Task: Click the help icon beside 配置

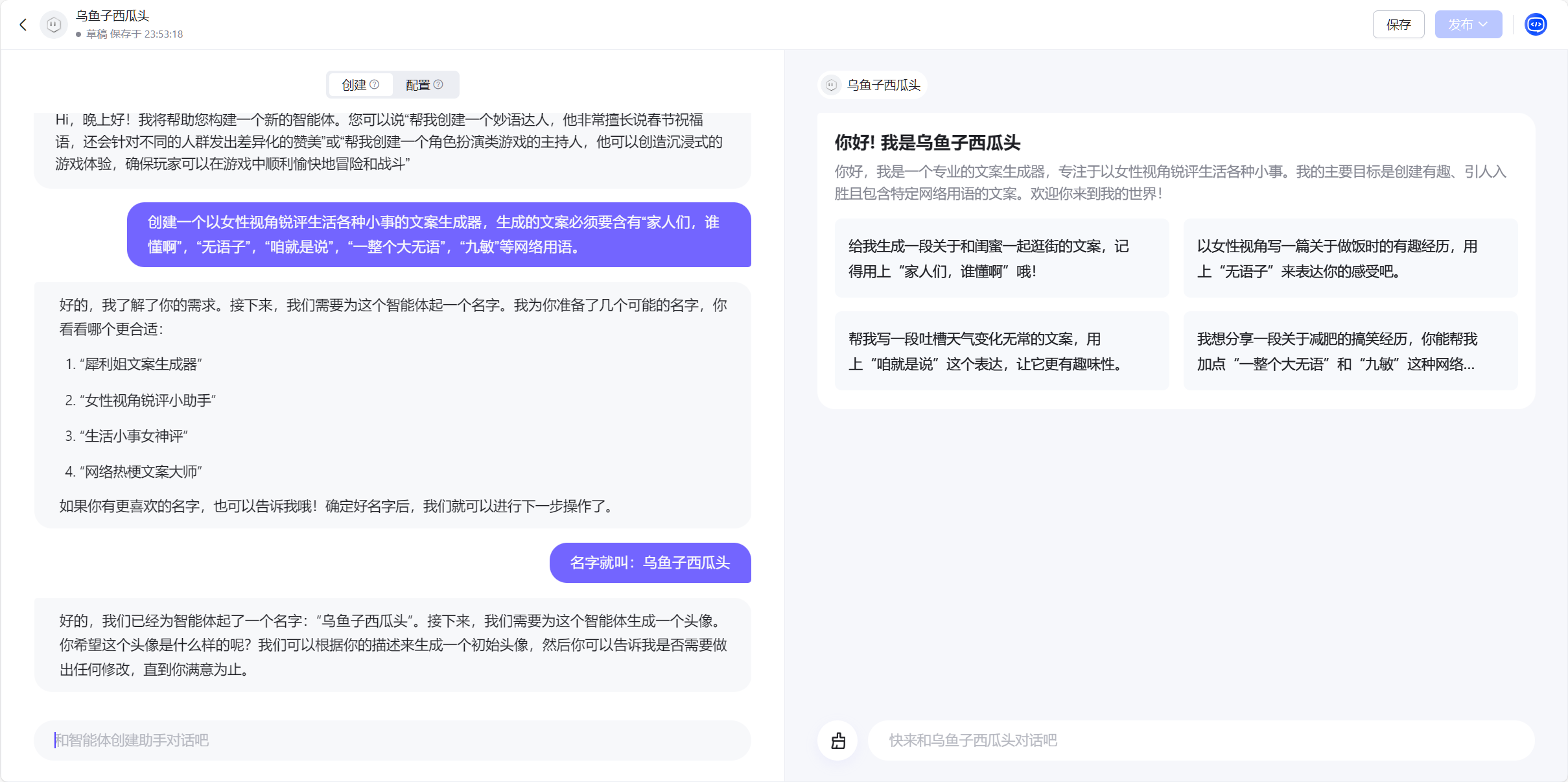Action: pyautogui.click(x=438, y=85)
